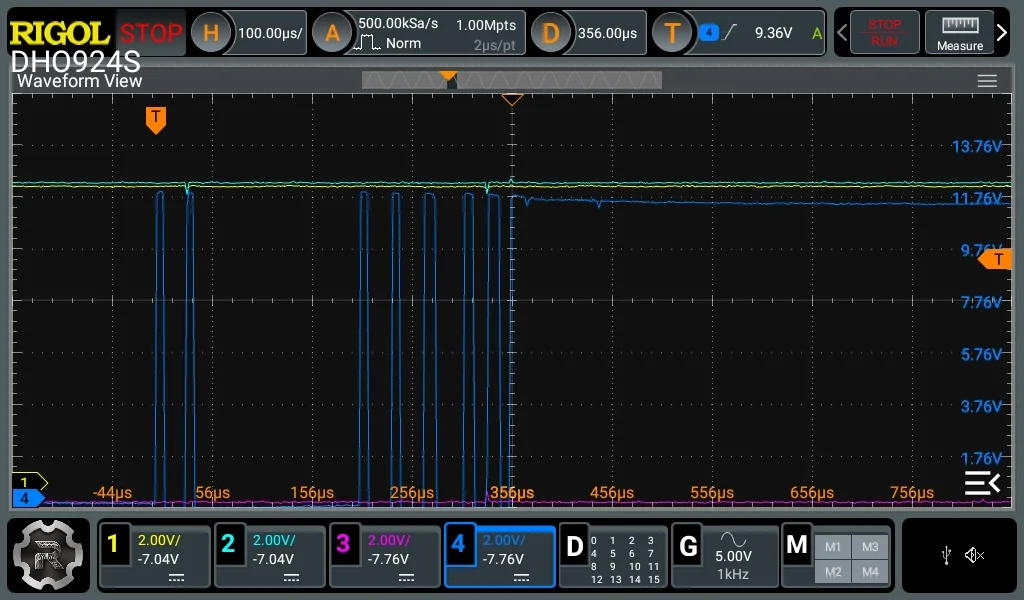Click the acquisition mode Norm label
Image resolution: width=1024 pixels, height=600 pixels.
coord(403,43)
